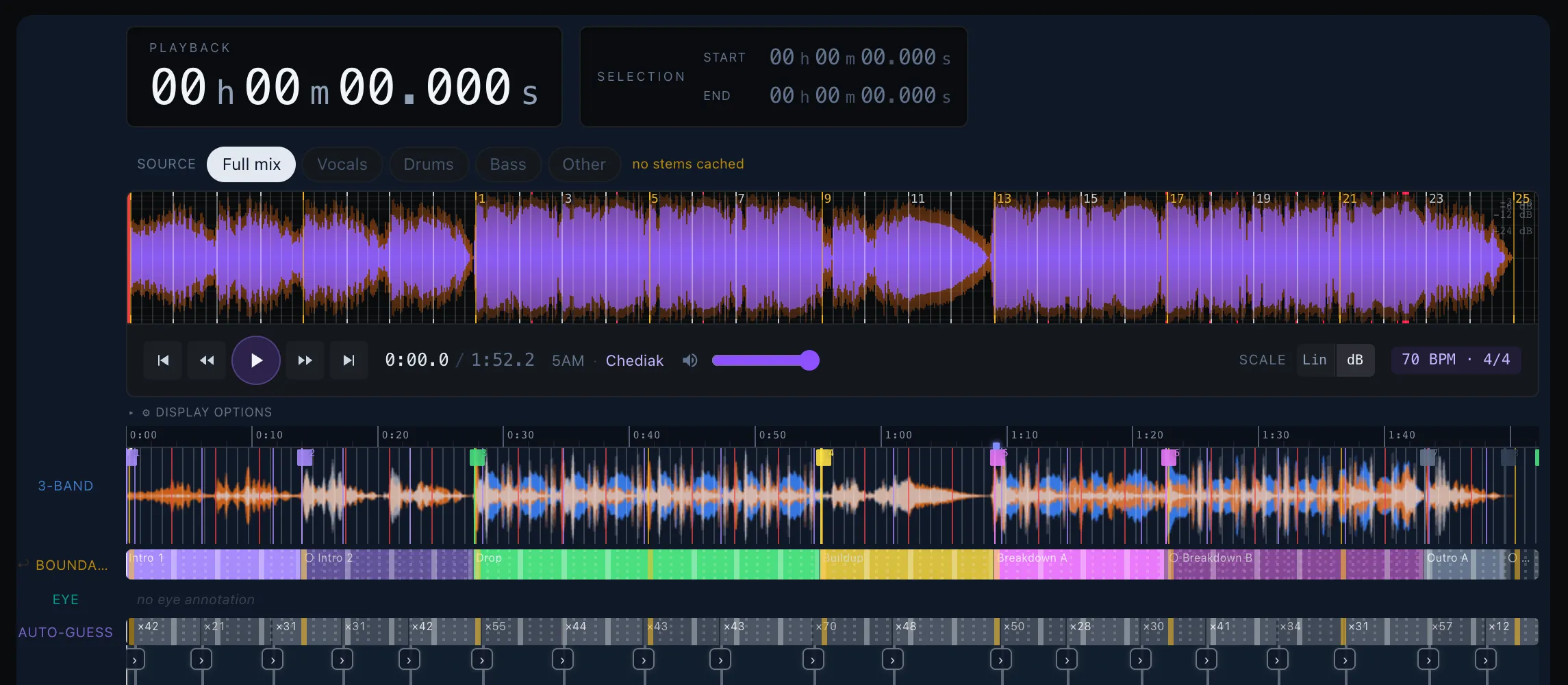Select the ×30 auto-guess segment

[1174, 631]
